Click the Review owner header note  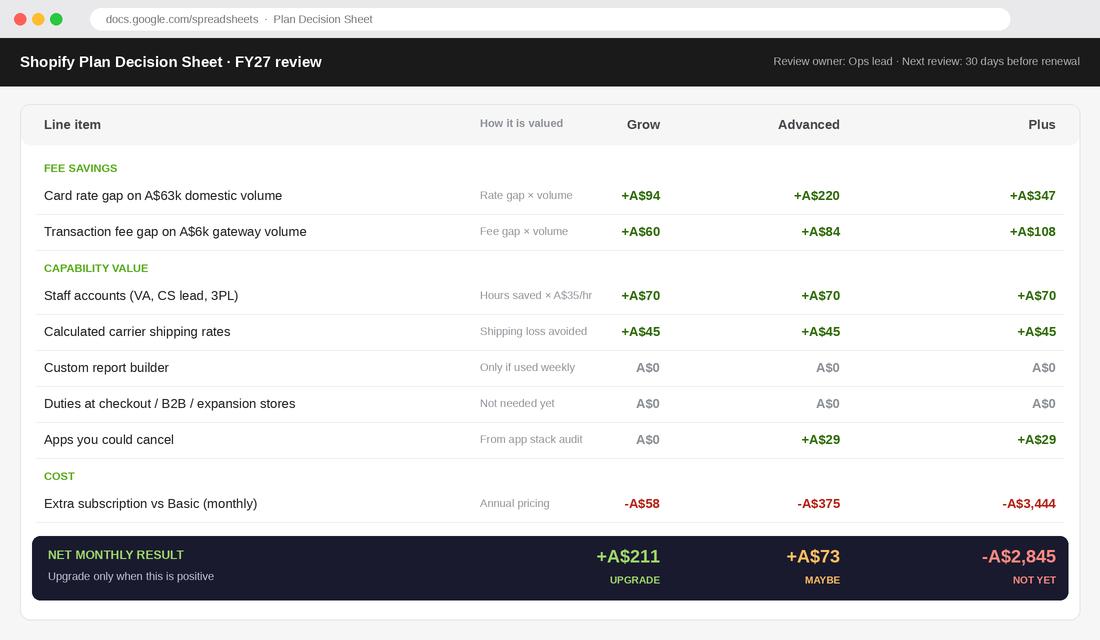(926, 61)
